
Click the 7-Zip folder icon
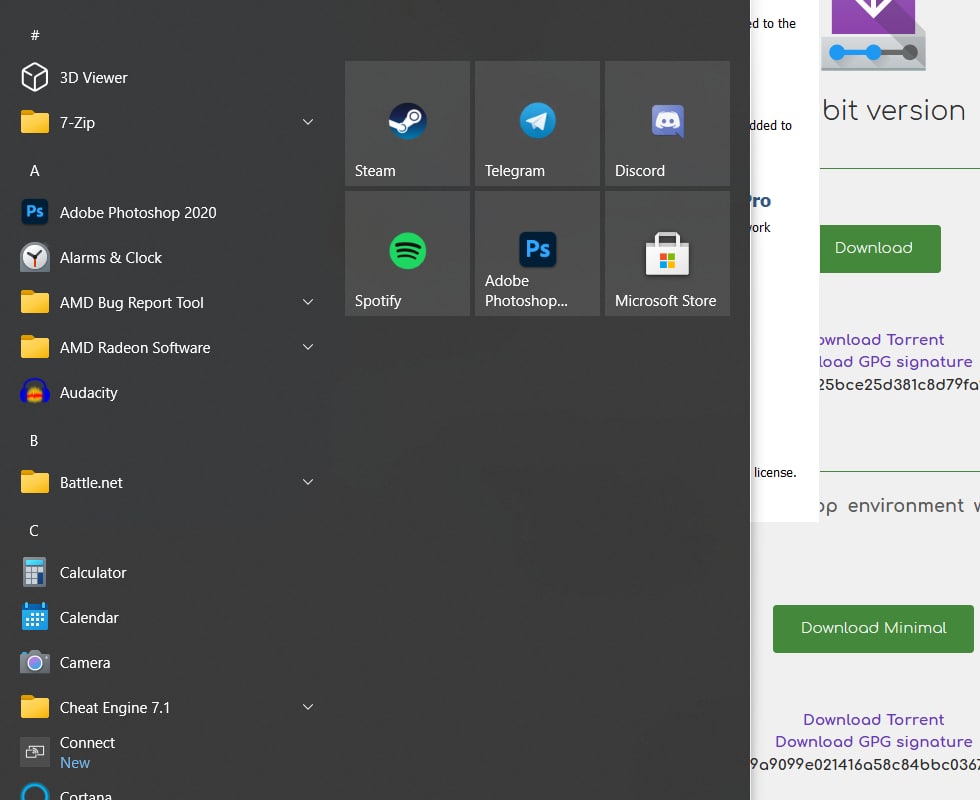coord(34,122)
